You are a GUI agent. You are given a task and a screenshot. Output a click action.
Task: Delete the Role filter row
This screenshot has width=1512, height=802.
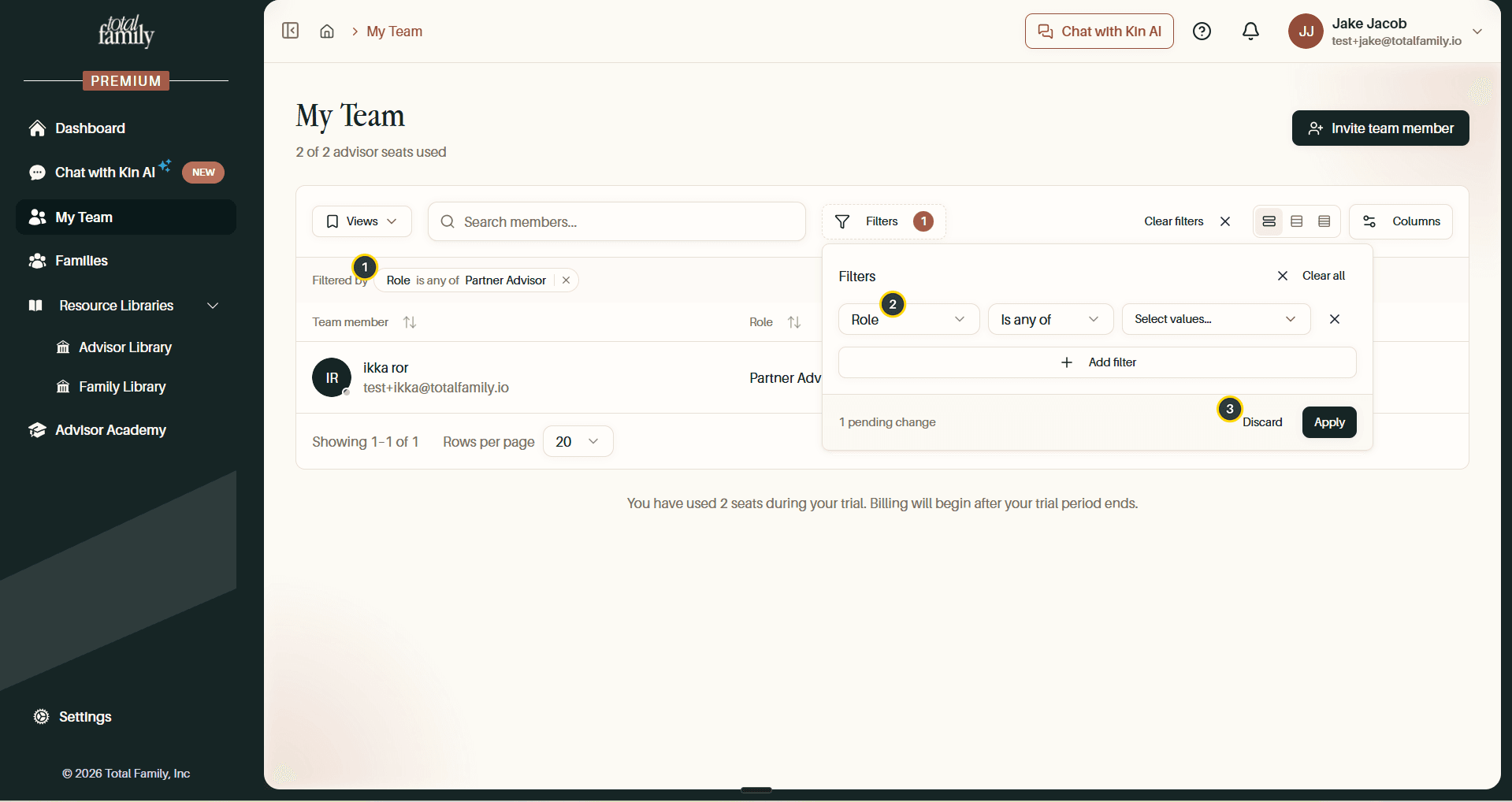pos(1335,319)
